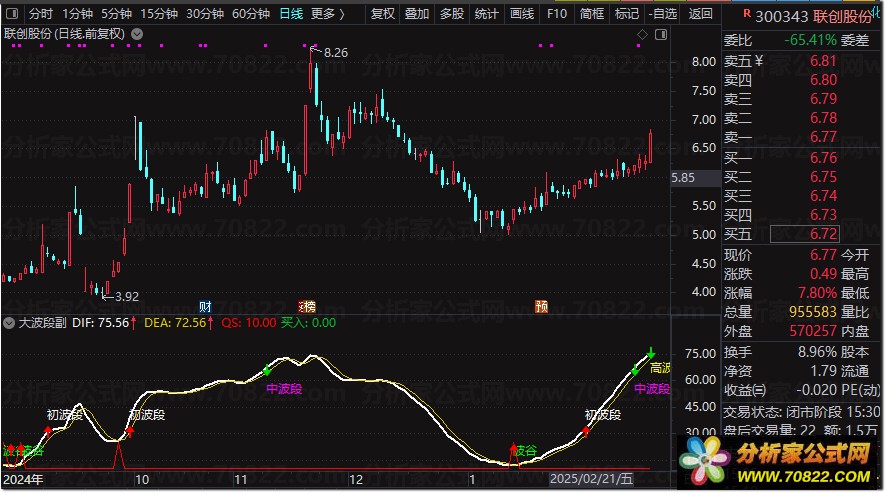The height and width of the screenshot is (493, 887).
Task: Click the 收益 value -0.020
Action: click(816, 390)
